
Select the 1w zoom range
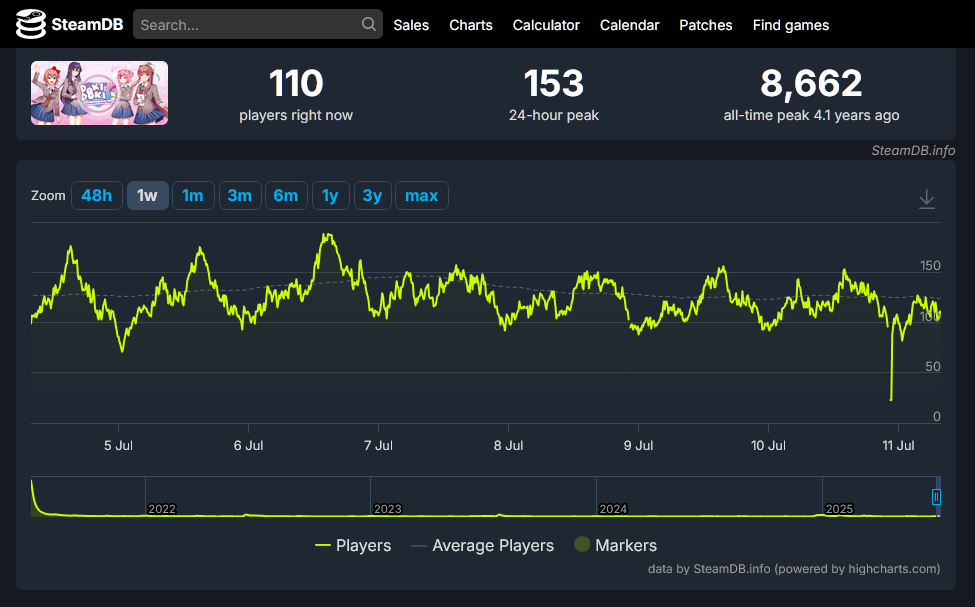coord(147,195)
